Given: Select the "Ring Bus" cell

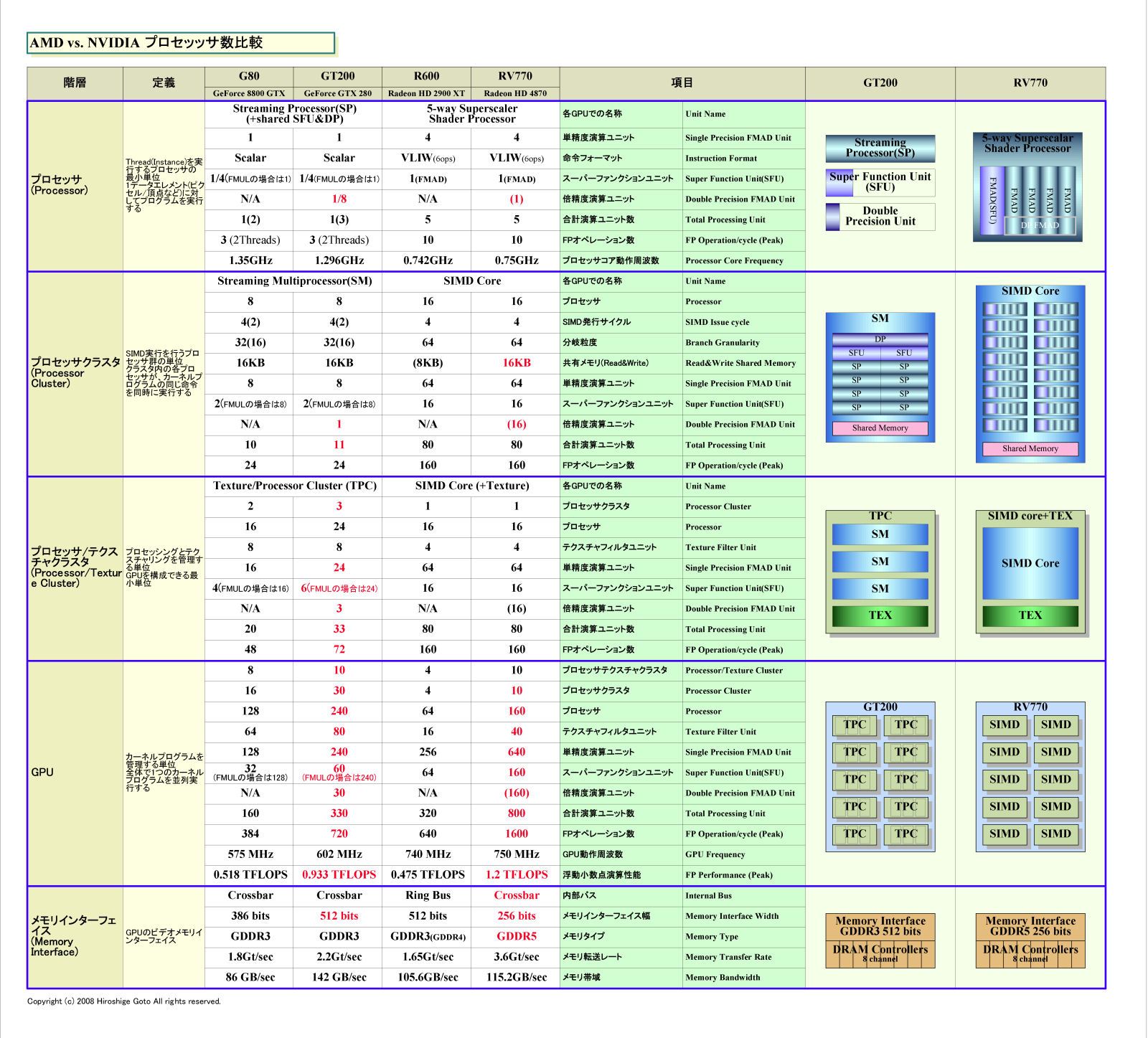Looking at the screenshot, I should (428, 895).
